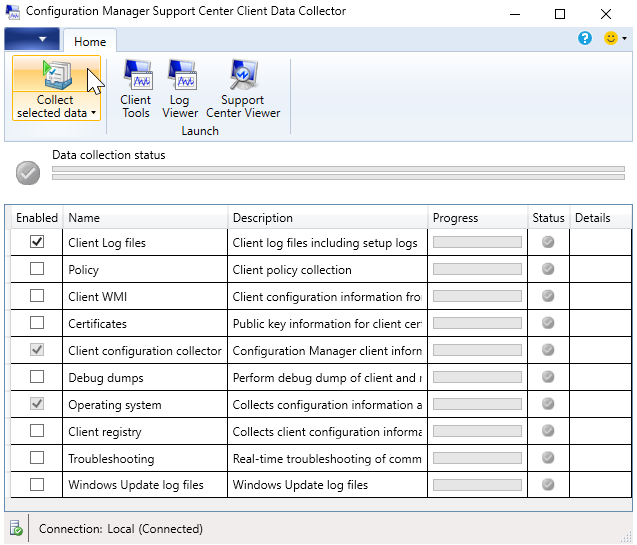Check the Windows Update log files box

pyautogui.click(x=37, y=485)
